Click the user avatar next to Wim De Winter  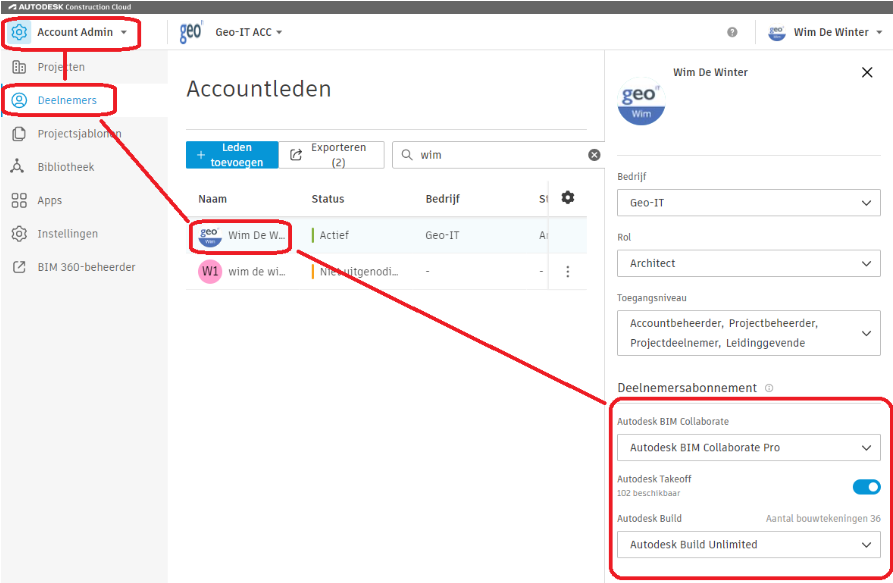click(777, 32)
